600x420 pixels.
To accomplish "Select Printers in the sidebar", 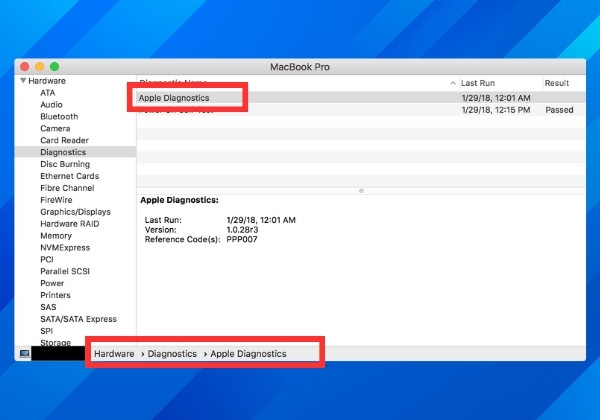I will [x=55, y=295].
